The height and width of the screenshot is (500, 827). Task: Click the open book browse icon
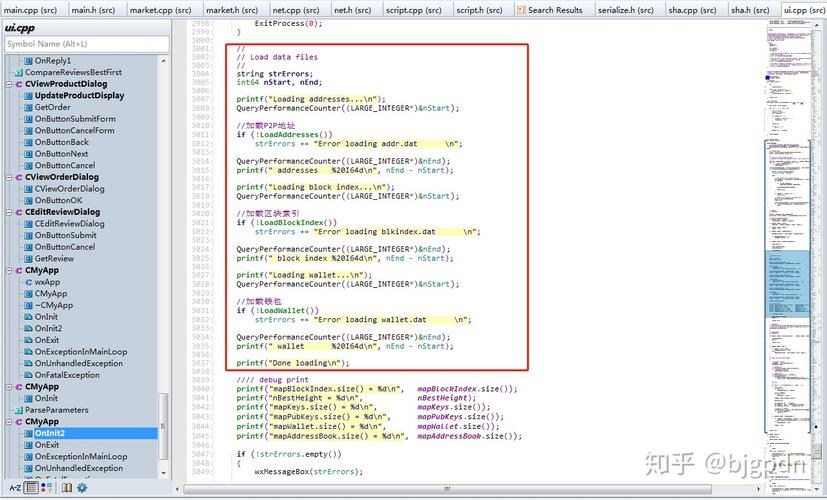click(66, 488)
